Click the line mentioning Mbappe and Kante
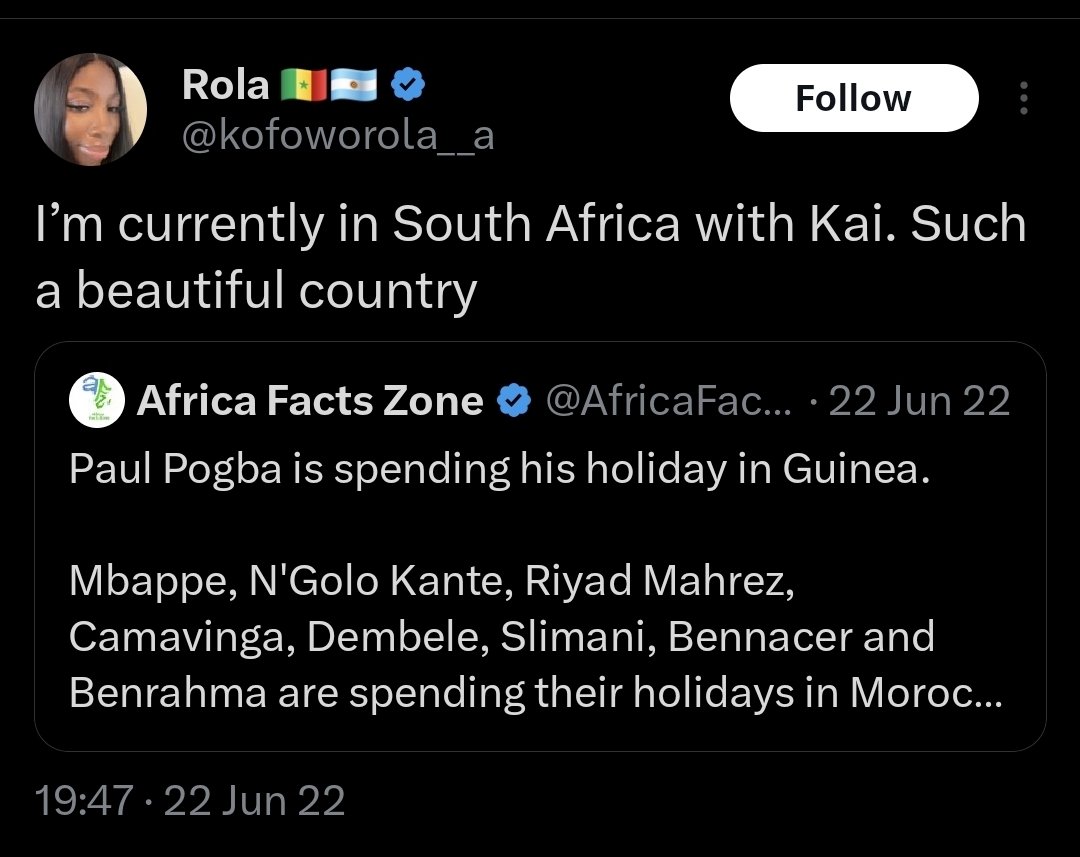Screen dimensions: 1080x857 click(432, 580)
